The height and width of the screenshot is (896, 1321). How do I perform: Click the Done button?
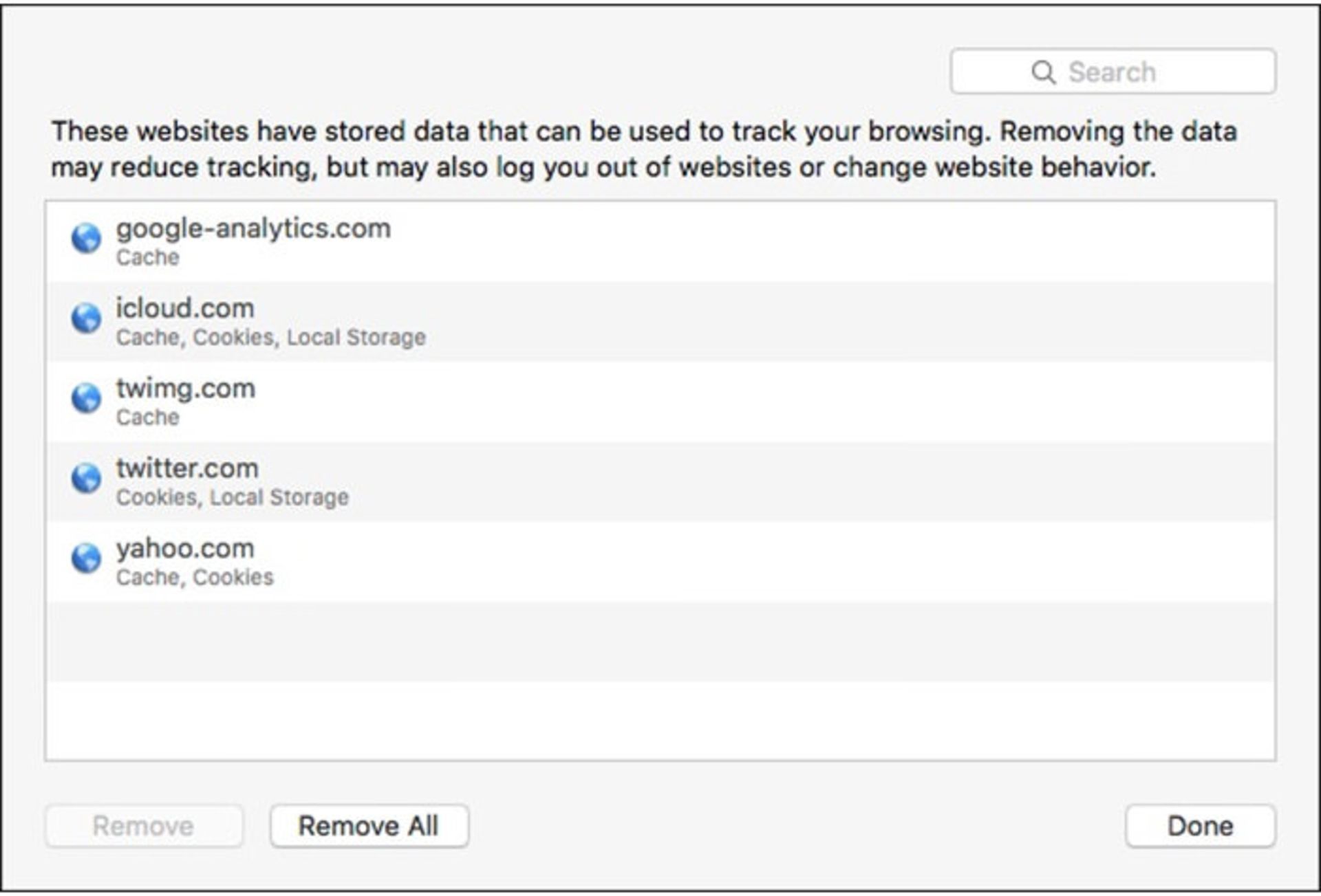[x=1200, y=826]
